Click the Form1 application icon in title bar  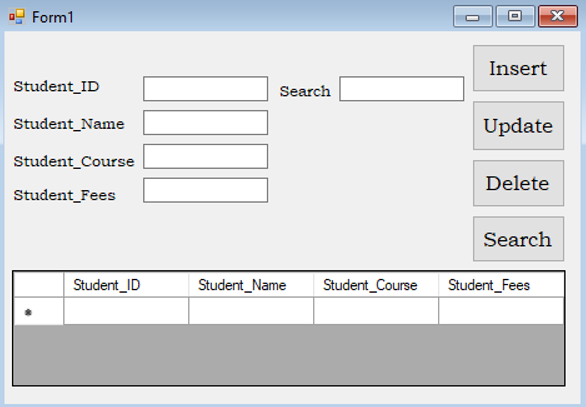tap(17, 17)
